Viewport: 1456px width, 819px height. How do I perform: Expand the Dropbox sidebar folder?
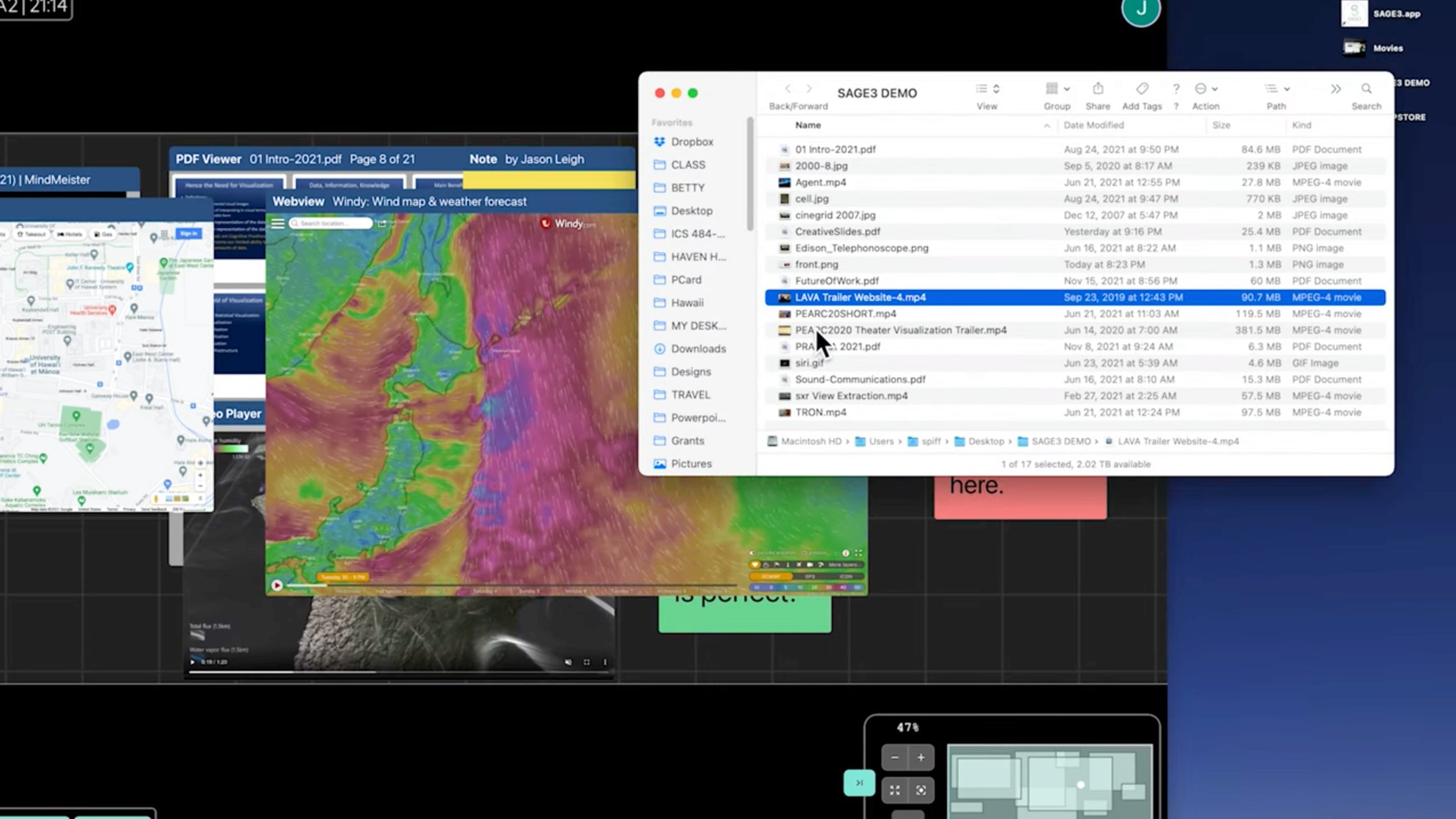tap(693, 141)
